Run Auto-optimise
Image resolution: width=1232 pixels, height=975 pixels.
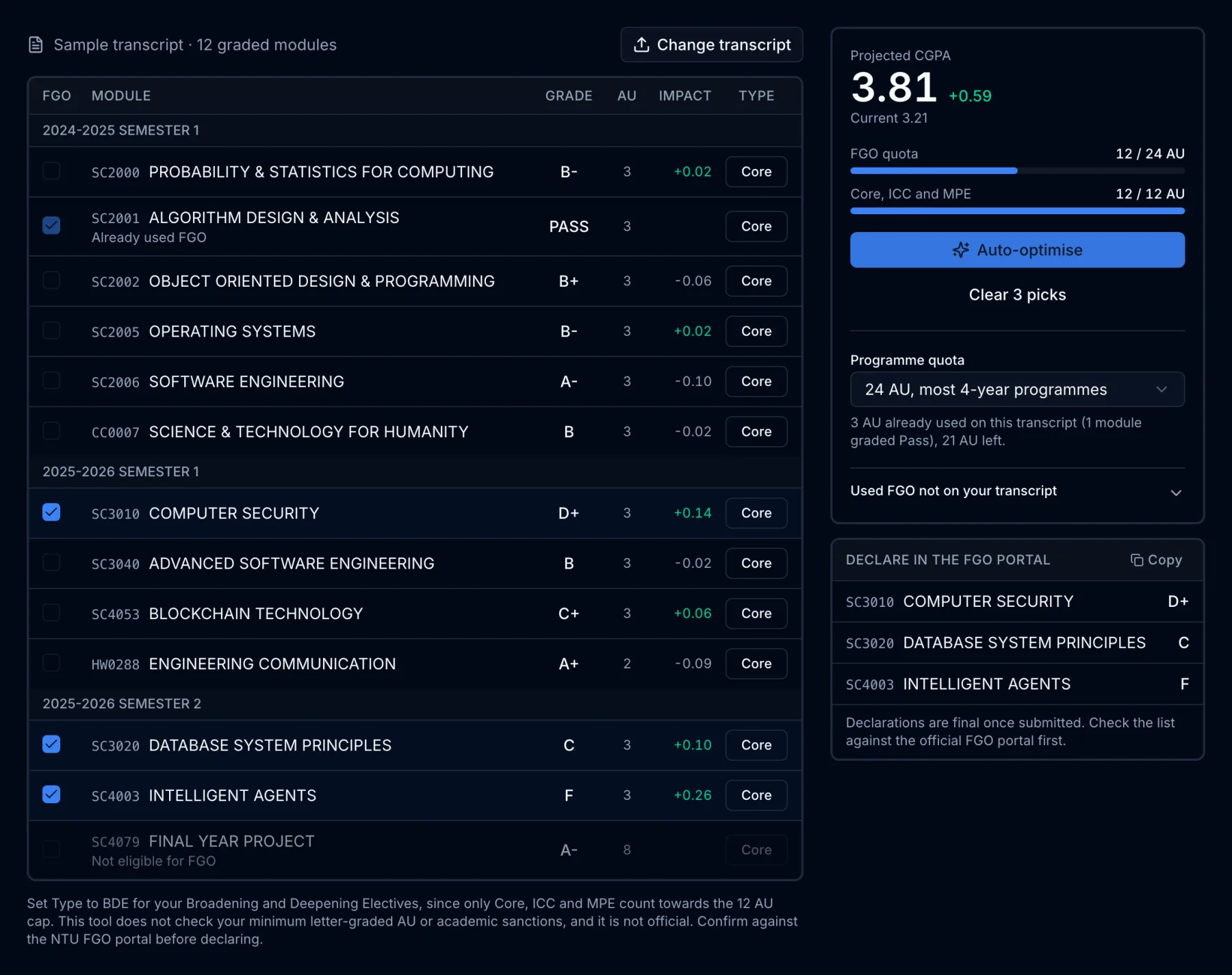[x=1017, y=250]
